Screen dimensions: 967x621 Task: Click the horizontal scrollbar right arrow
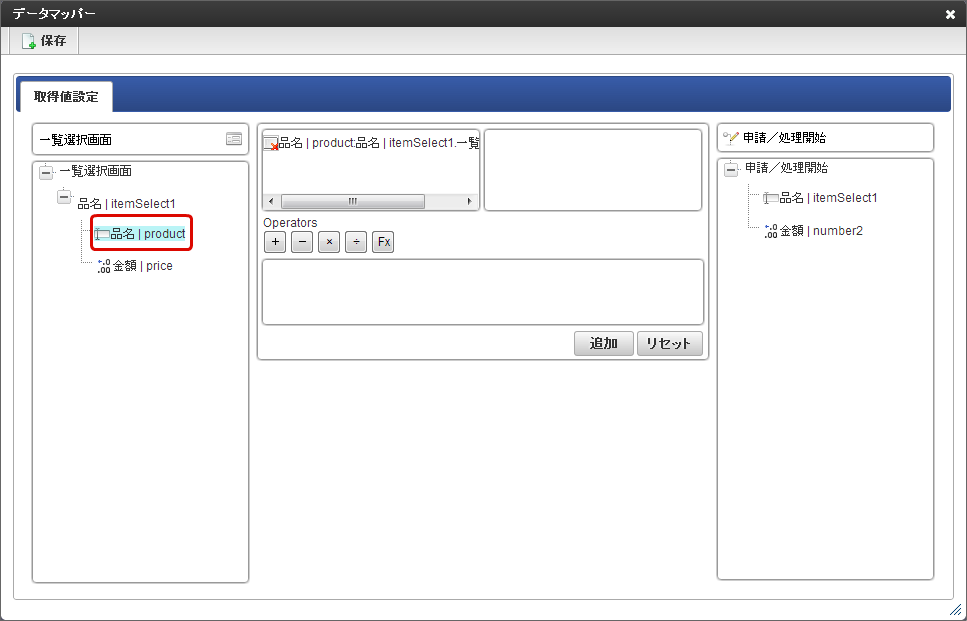point(470,202)
